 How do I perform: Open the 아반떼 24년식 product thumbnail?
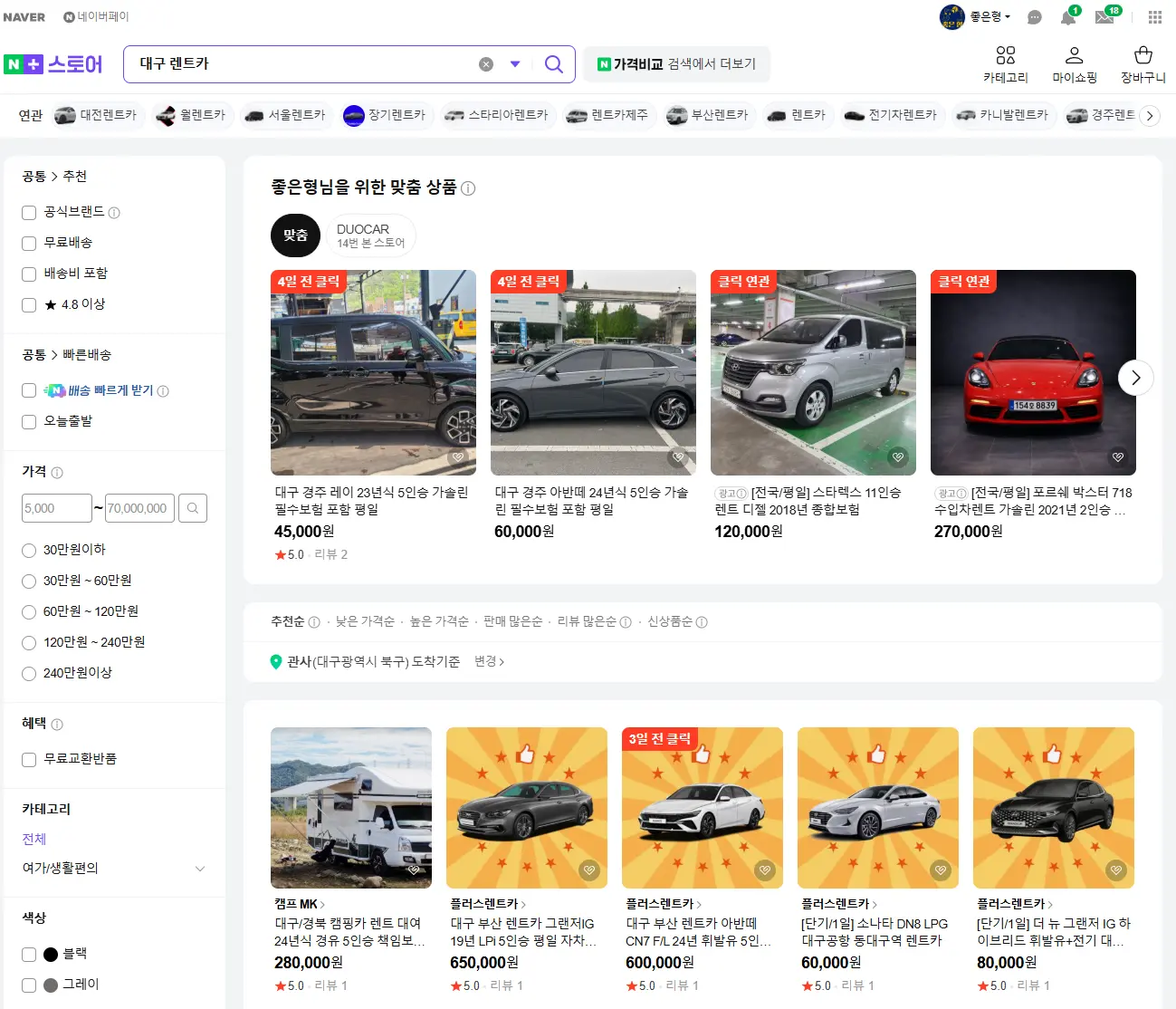(x=593, y=372)
